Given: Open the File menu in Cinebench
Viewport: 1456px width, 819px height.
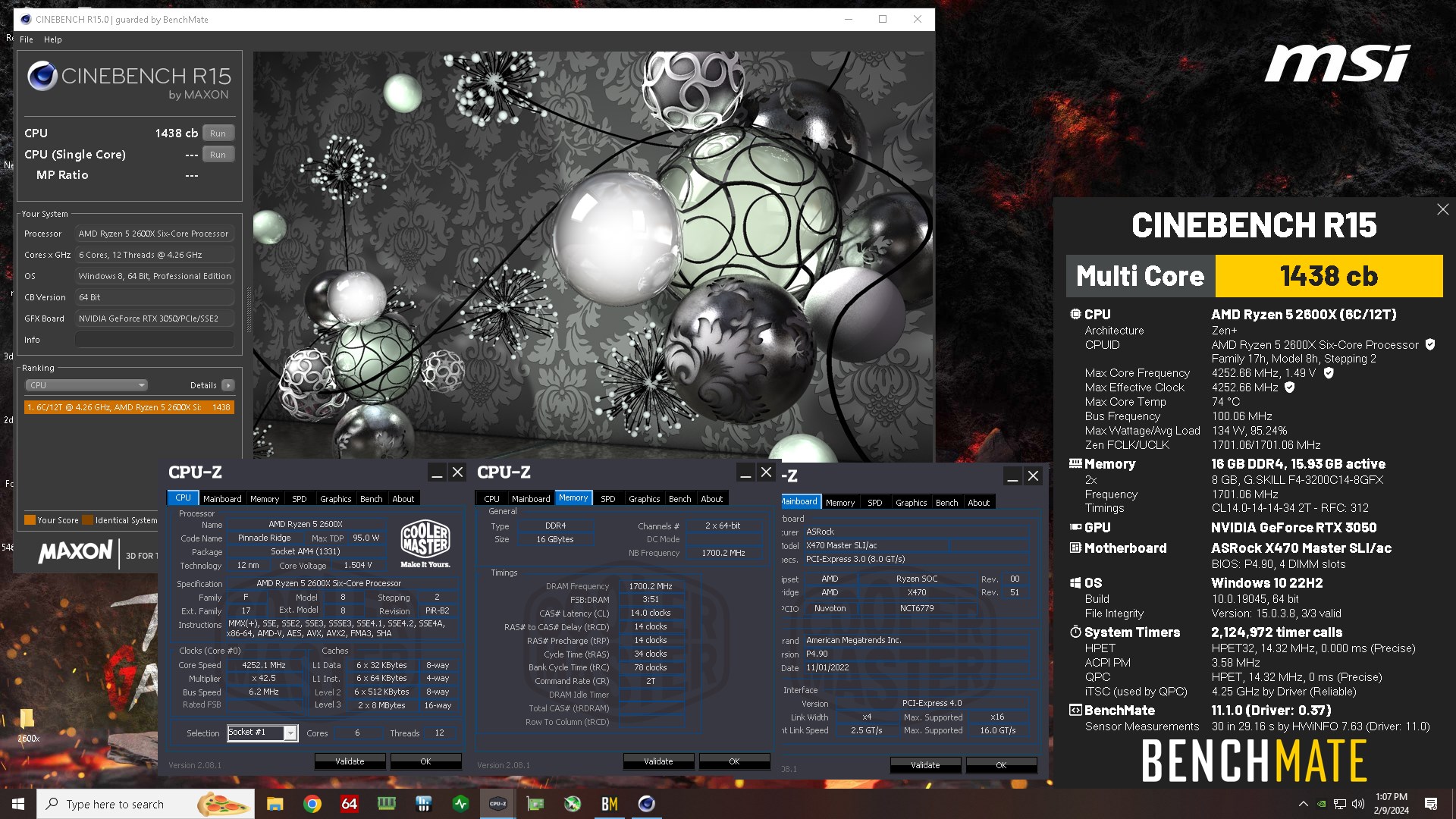Looking at the screenshot, I should tap(27, 39).
